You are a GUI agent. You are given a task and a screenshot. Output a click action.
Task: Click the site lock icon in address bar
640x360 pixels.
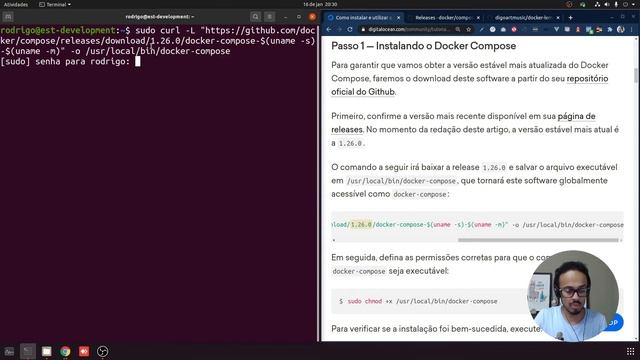click(x=362, y=29)
